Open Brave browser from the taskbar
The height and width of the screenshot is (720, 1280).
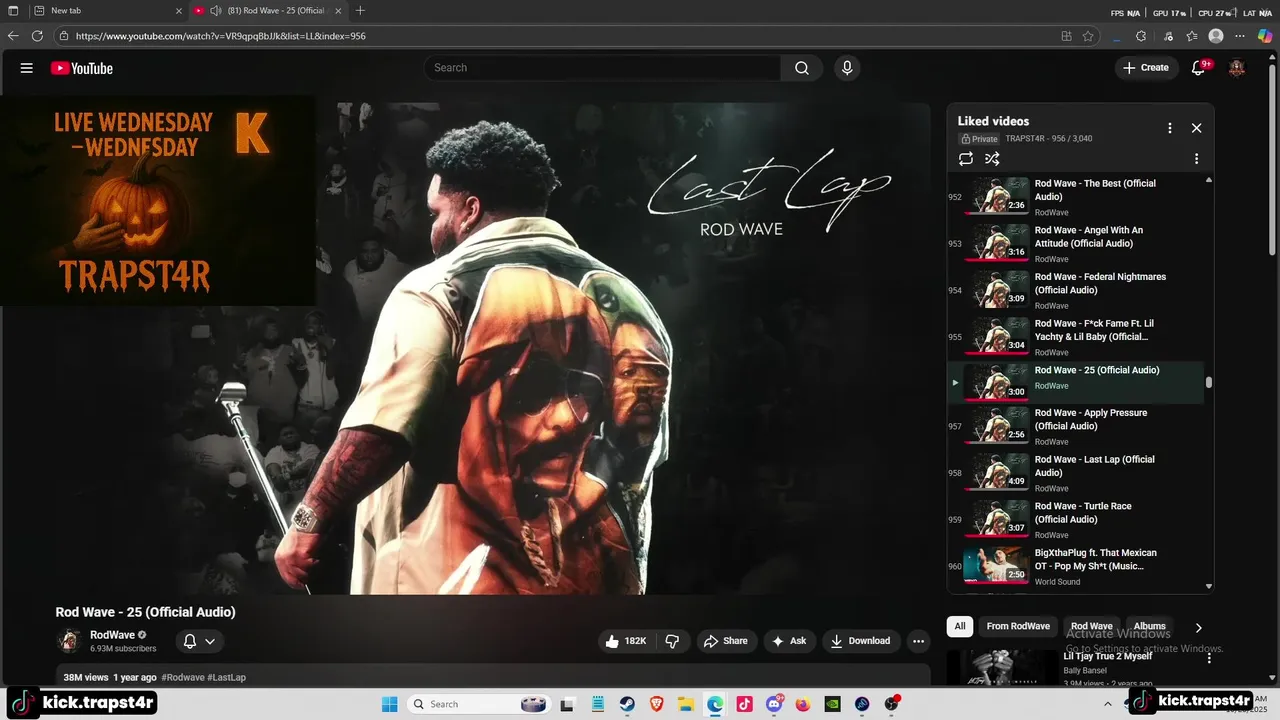click(657, 704)
